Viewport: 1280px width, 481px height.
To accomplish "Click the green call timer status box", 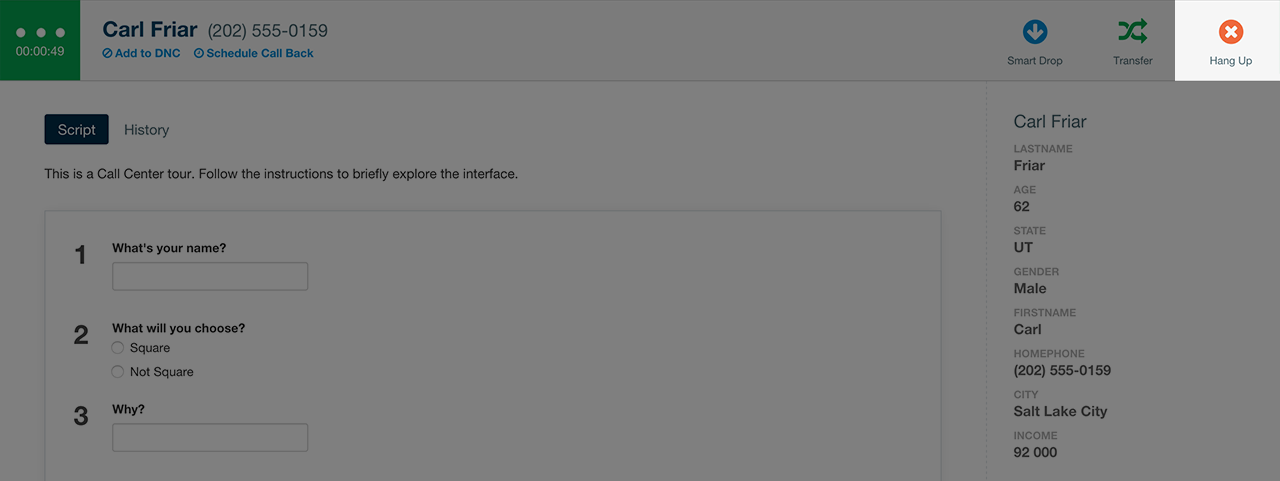I will (x=40, y=40).
